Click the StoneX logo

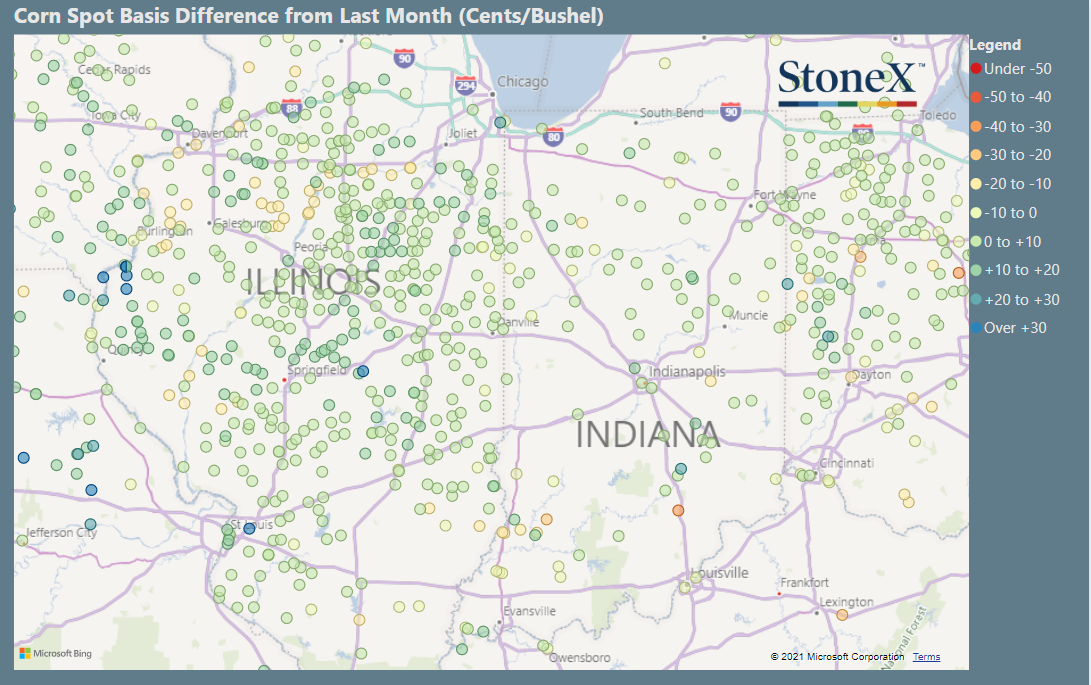click(850, 82)
